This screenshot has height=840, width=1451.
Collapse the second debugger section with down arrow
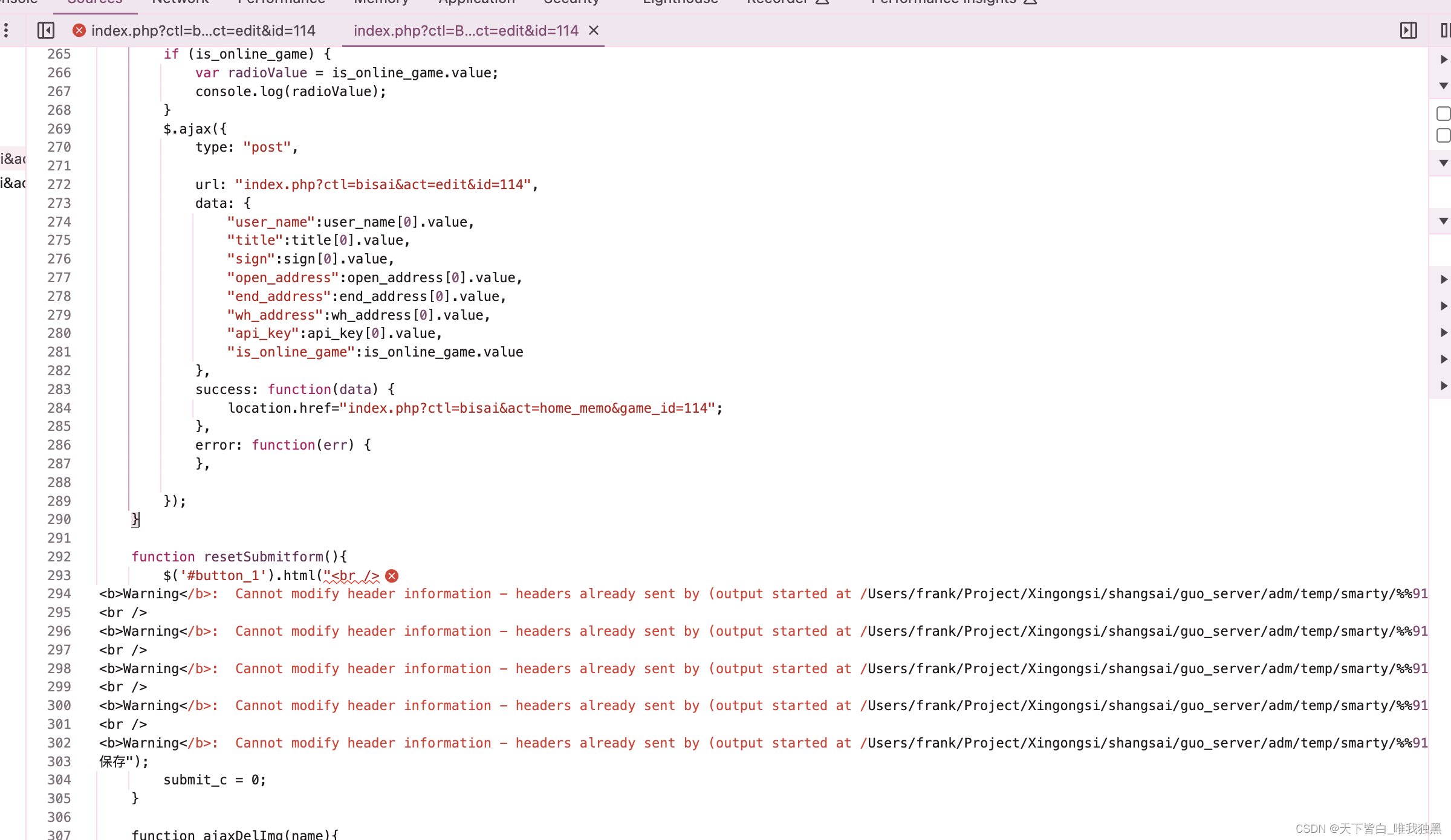(1443, 86)
